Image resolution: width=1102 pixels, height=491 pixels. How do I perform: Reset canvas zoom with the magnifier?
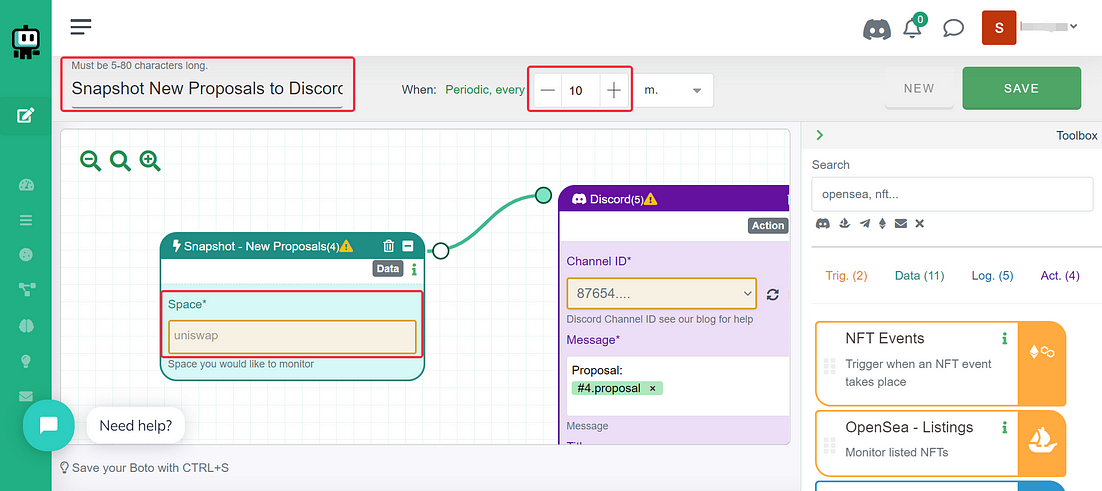(120, 161)
